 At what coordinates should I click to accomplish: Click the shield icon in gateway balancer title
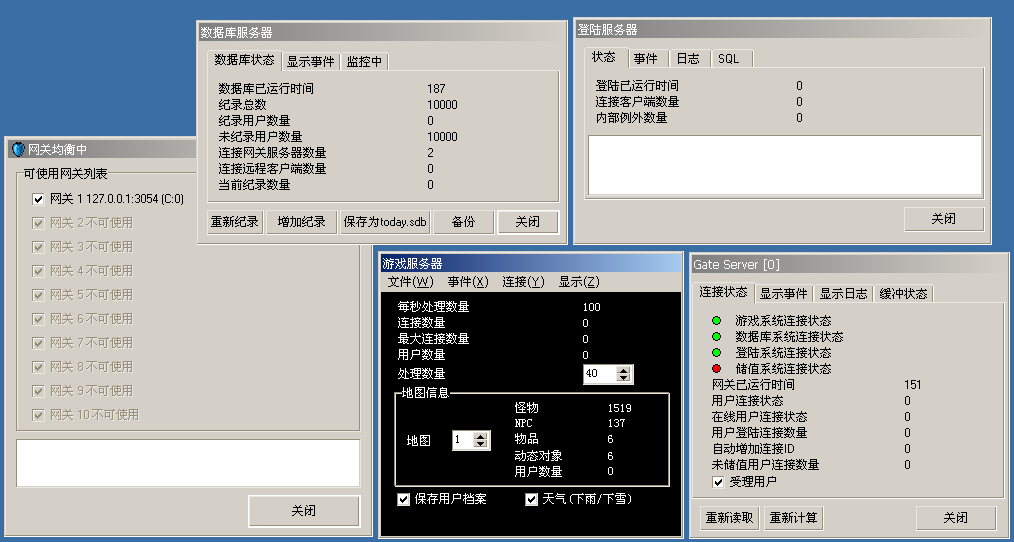click(18, 150)
